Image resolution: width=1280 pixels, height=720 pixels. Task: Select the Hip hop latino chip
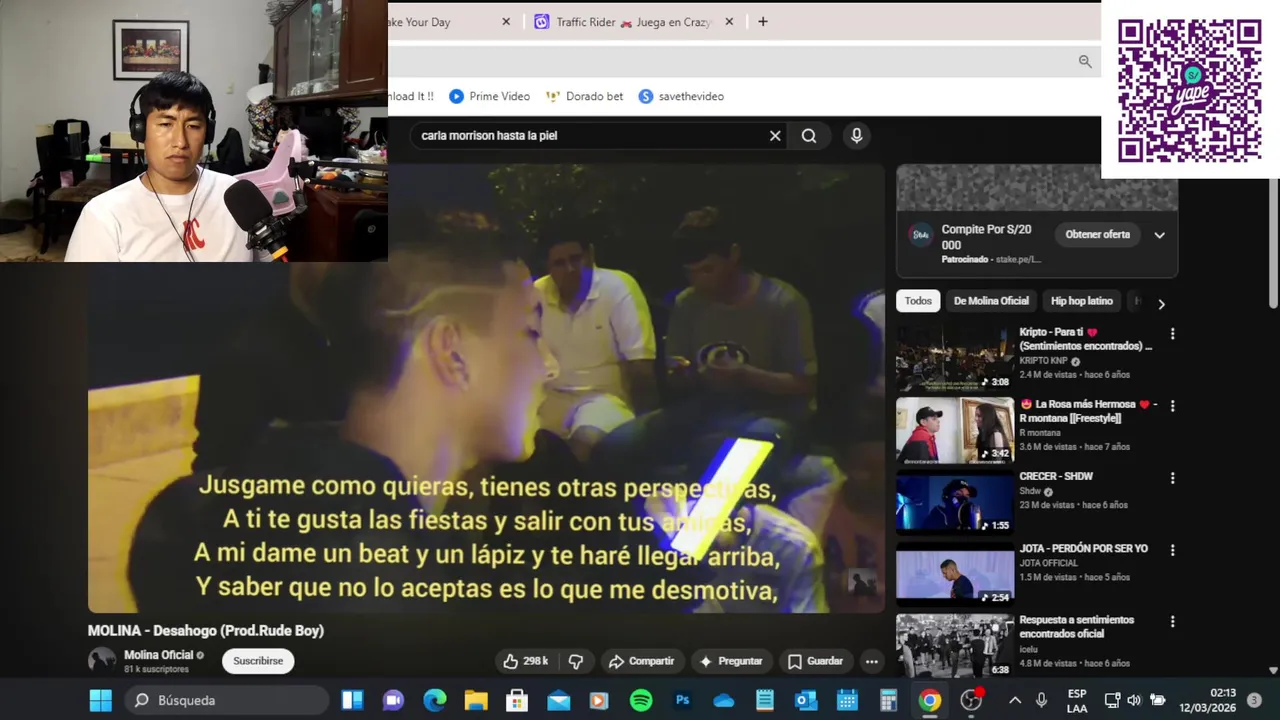1082,301
